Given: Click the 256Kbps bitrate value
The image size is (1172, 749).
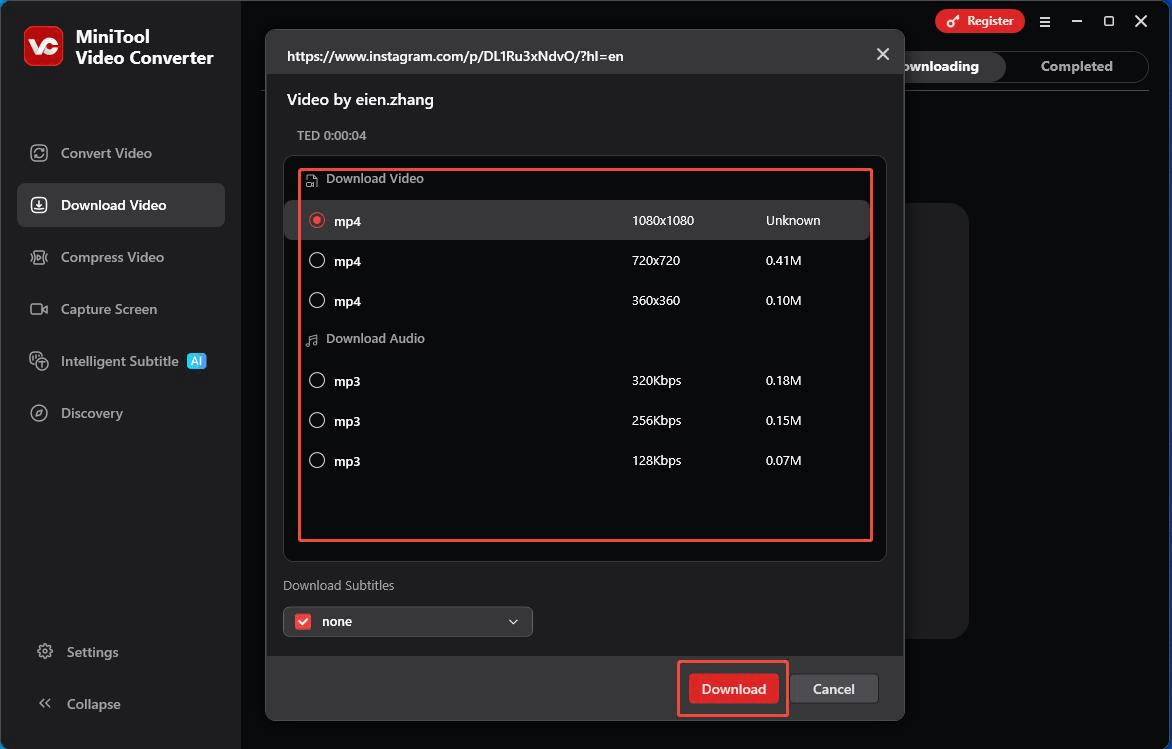Looking at the screenshot, I should pos(656,420).
